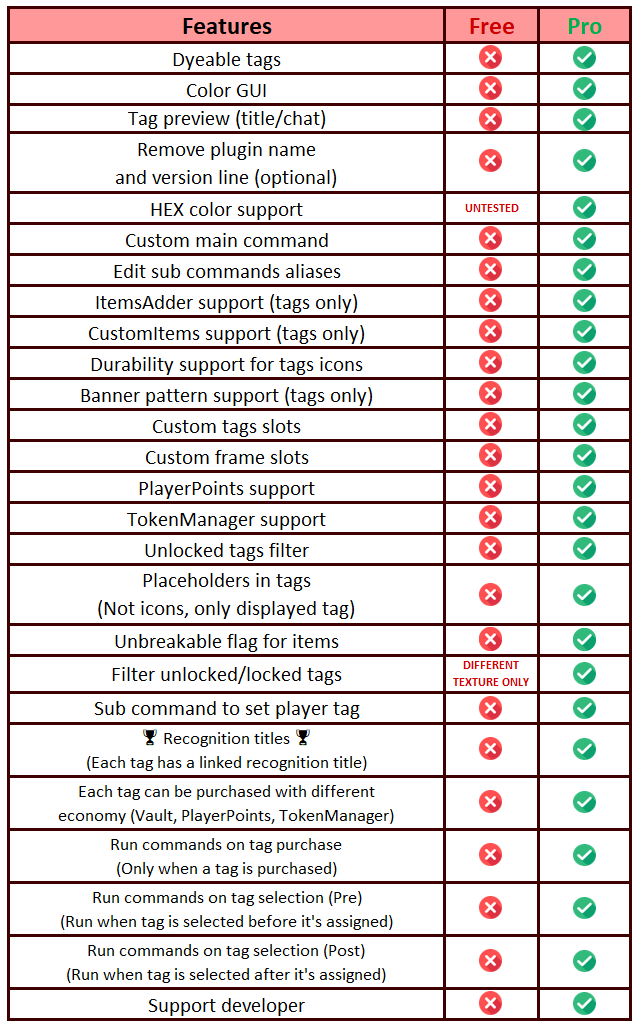Click the UNTESTED label in Free column

coord(491,208)
